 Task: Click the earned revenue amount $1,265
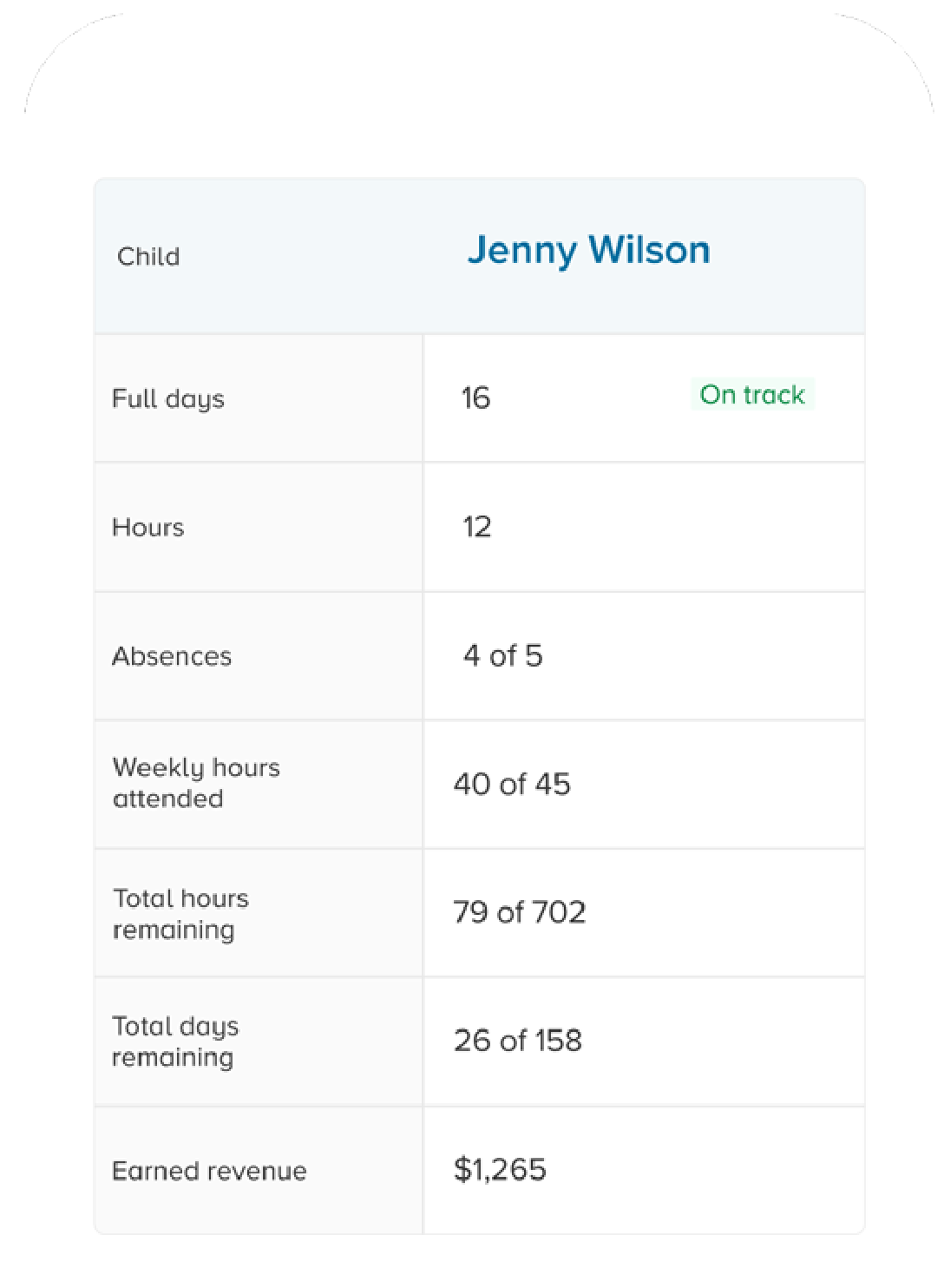(500, 1170)
